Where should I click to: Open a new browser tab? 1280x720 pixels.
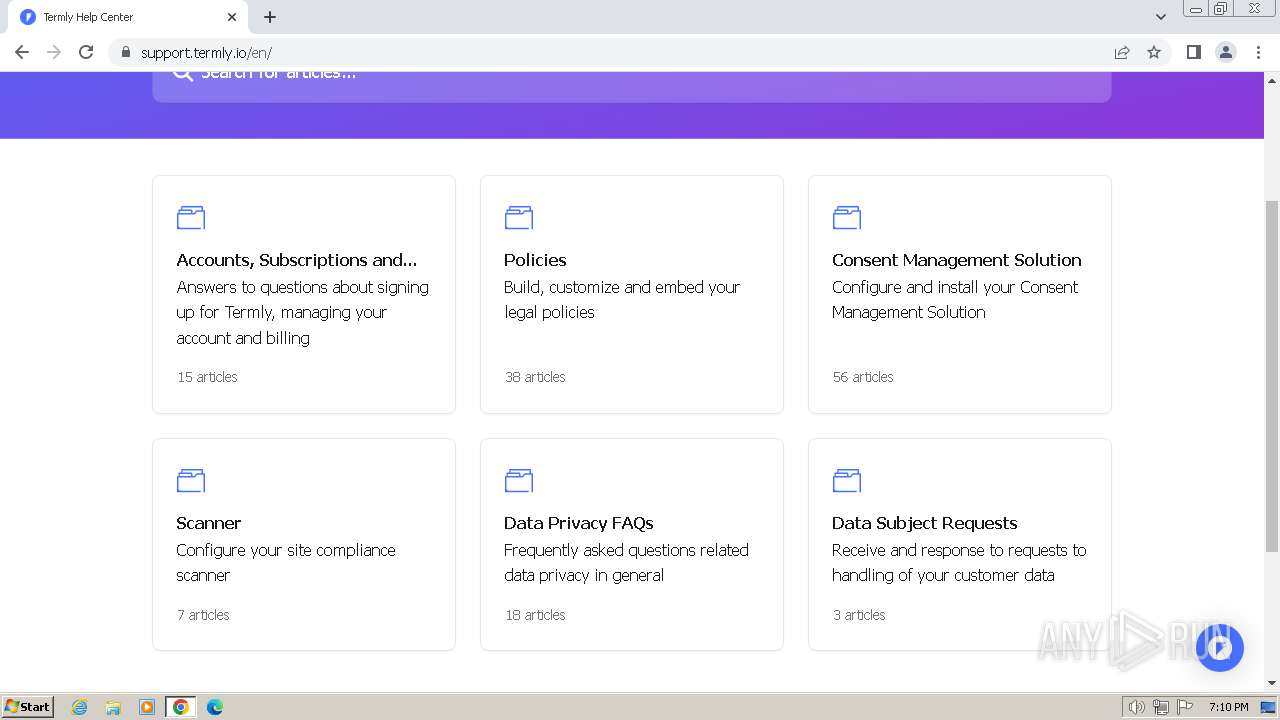270,17
